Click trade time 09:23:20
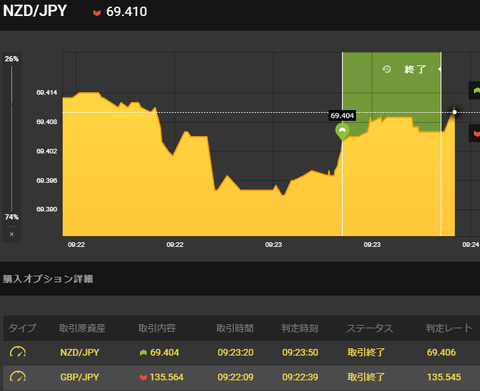480x391 pixels. pos(235,352)
